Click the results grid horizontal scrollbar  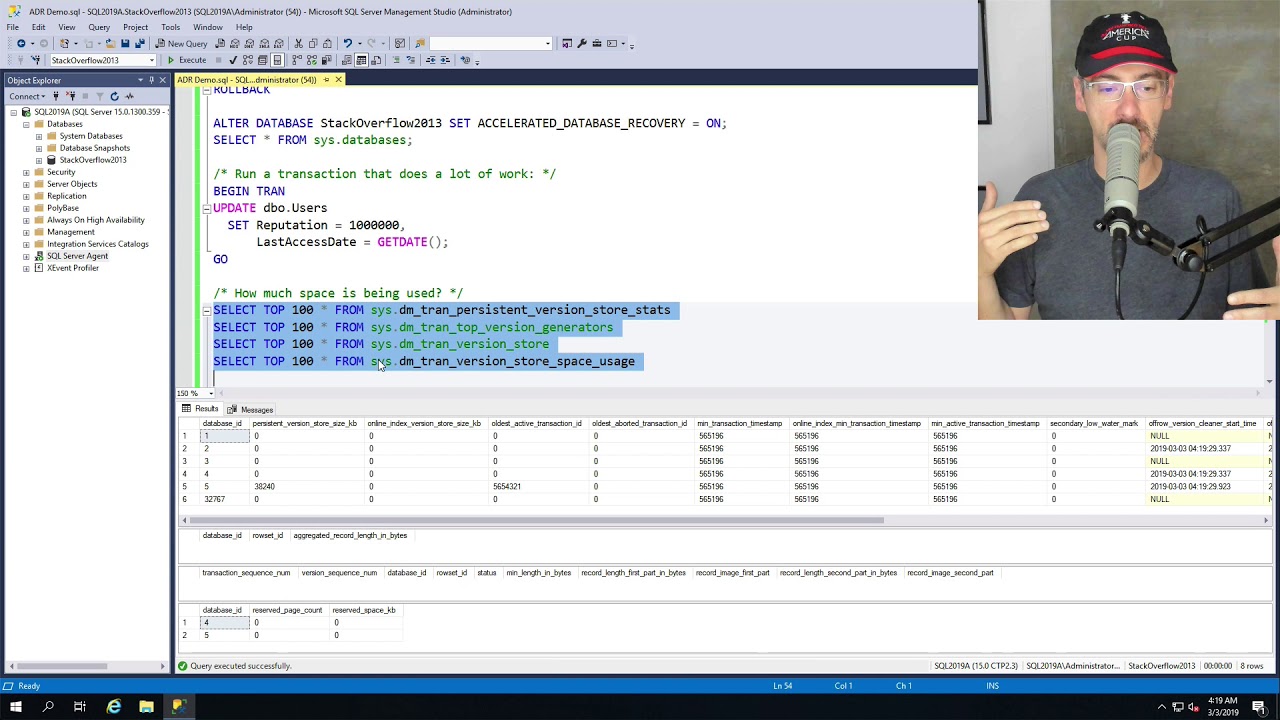tap(537, 520)
